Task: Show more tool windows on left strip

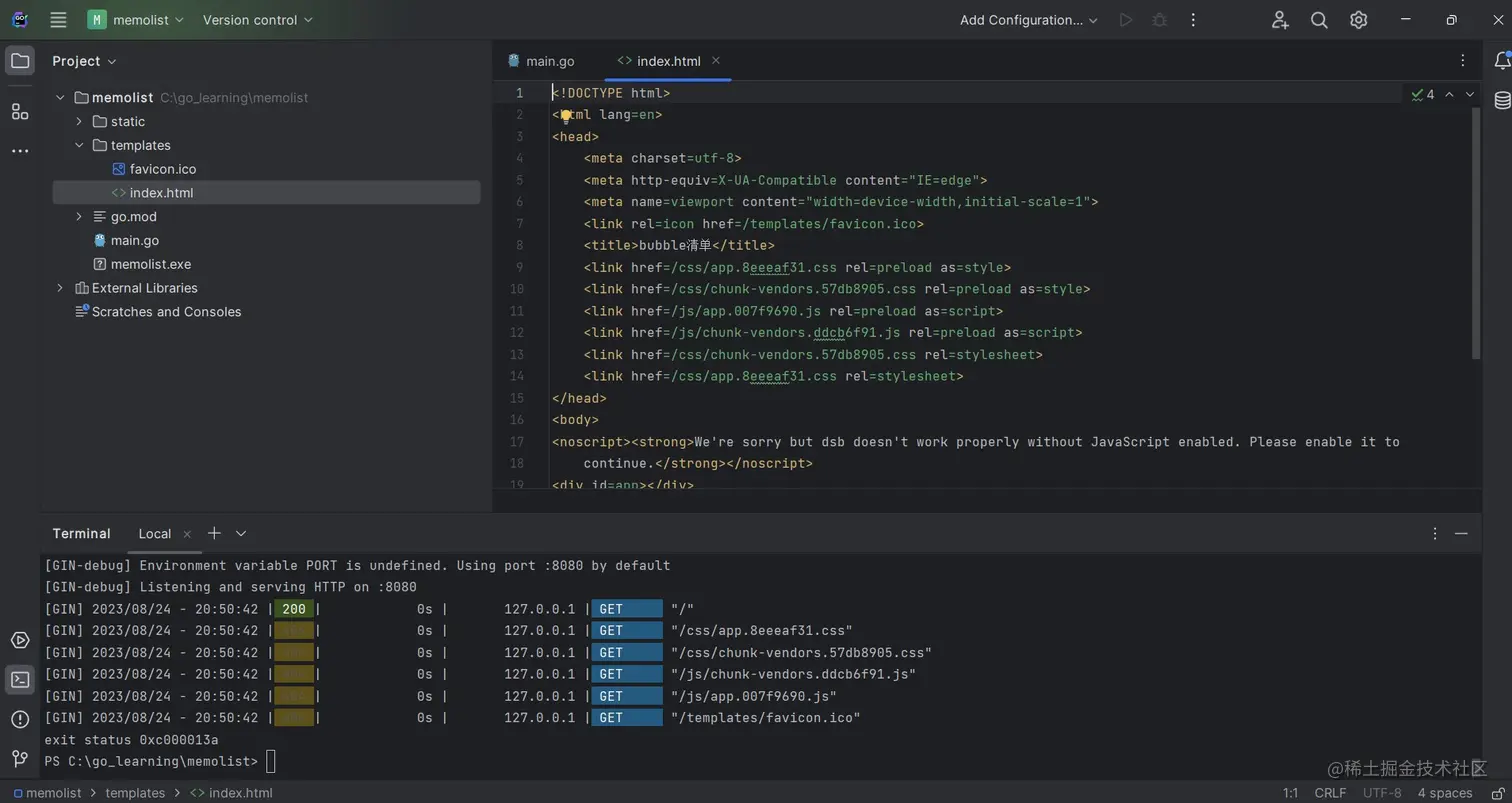Action: 20,151
